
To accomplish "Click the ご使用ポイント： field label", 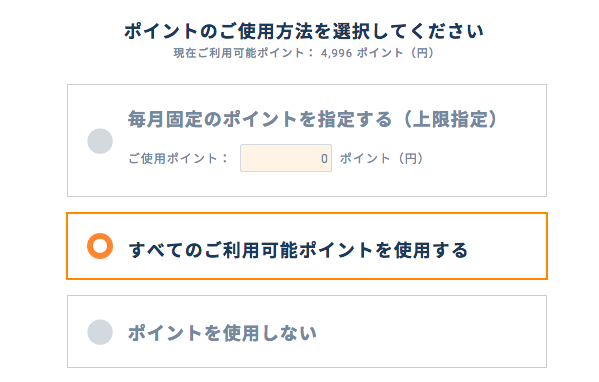I will tap(178, 158).
